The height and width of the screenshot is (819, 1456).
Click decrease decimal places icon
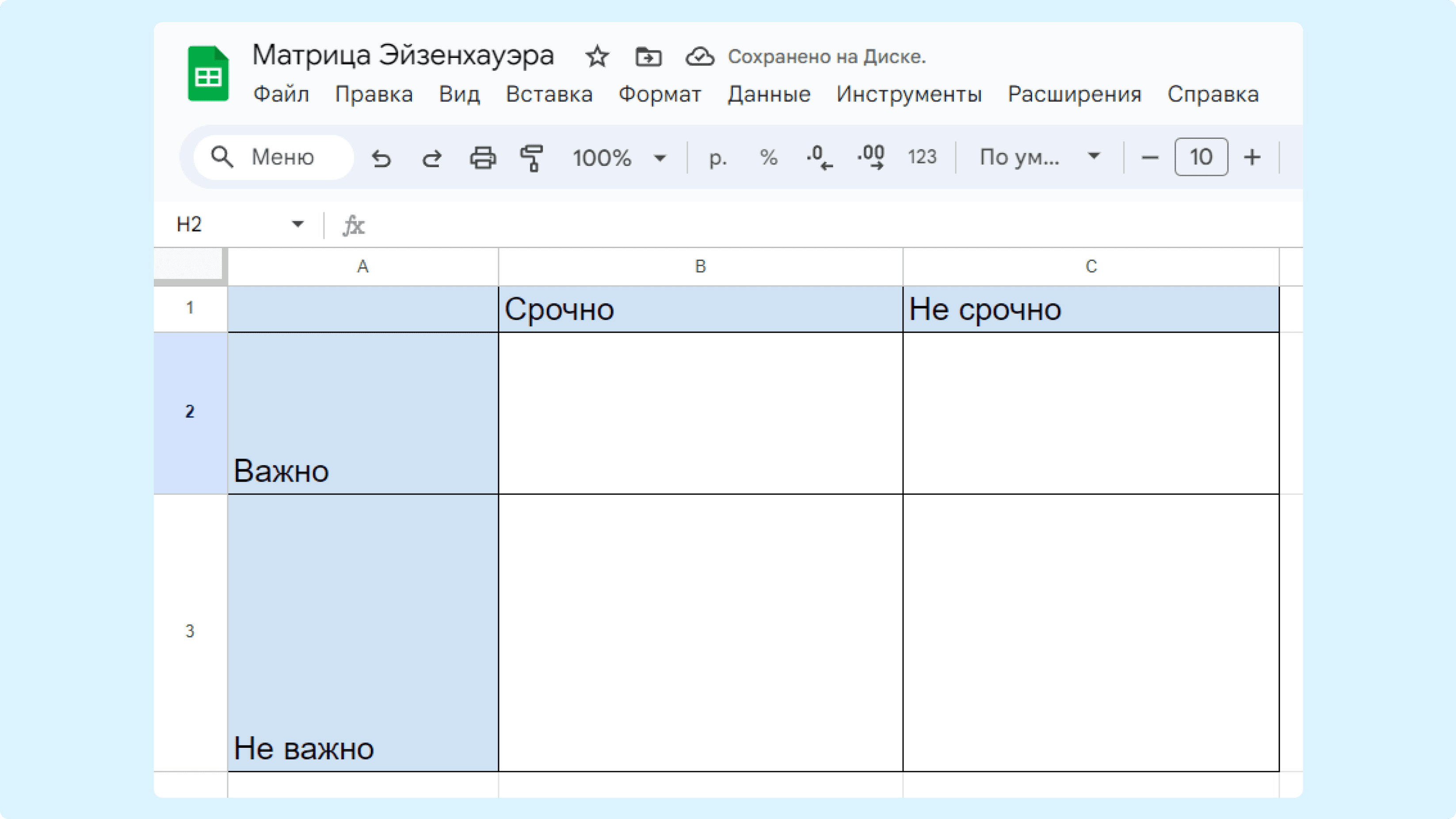point(819,157)
